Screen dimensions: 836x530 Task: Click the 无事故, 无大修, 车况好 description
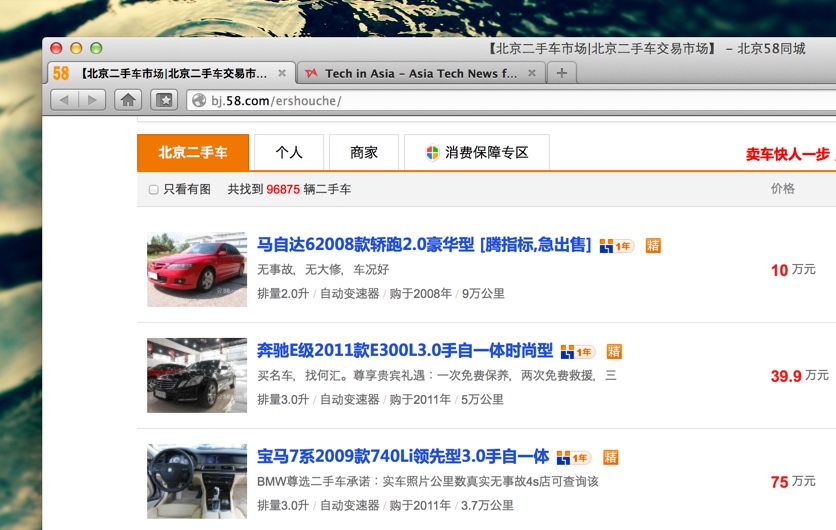click(323, 269)
